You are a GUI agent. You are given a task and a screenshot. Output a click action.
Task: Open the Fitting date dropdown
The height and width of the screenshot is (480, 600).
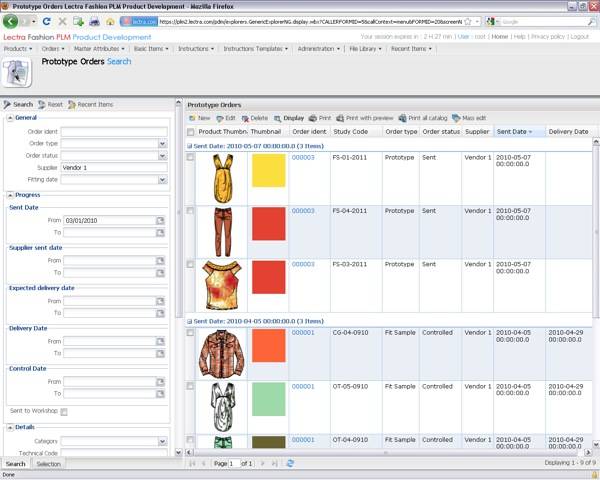point(163,180)
